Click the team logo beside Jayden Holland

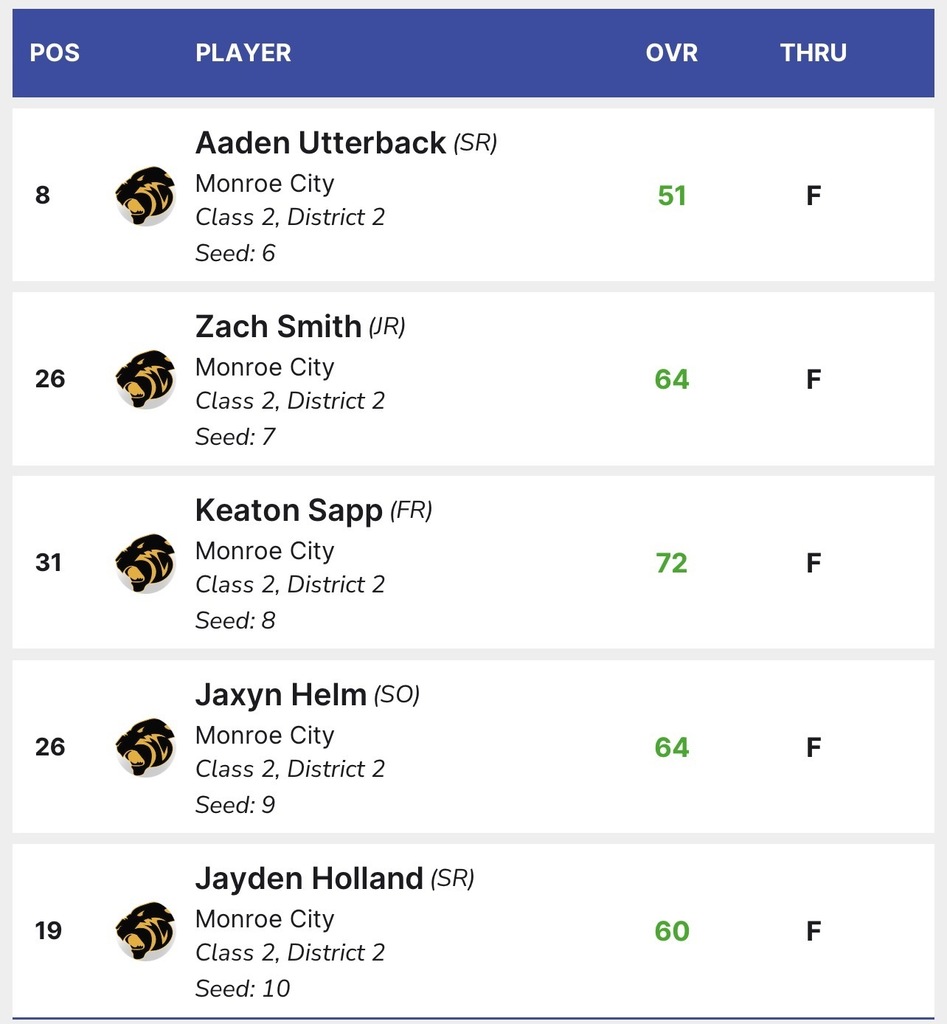145,931
